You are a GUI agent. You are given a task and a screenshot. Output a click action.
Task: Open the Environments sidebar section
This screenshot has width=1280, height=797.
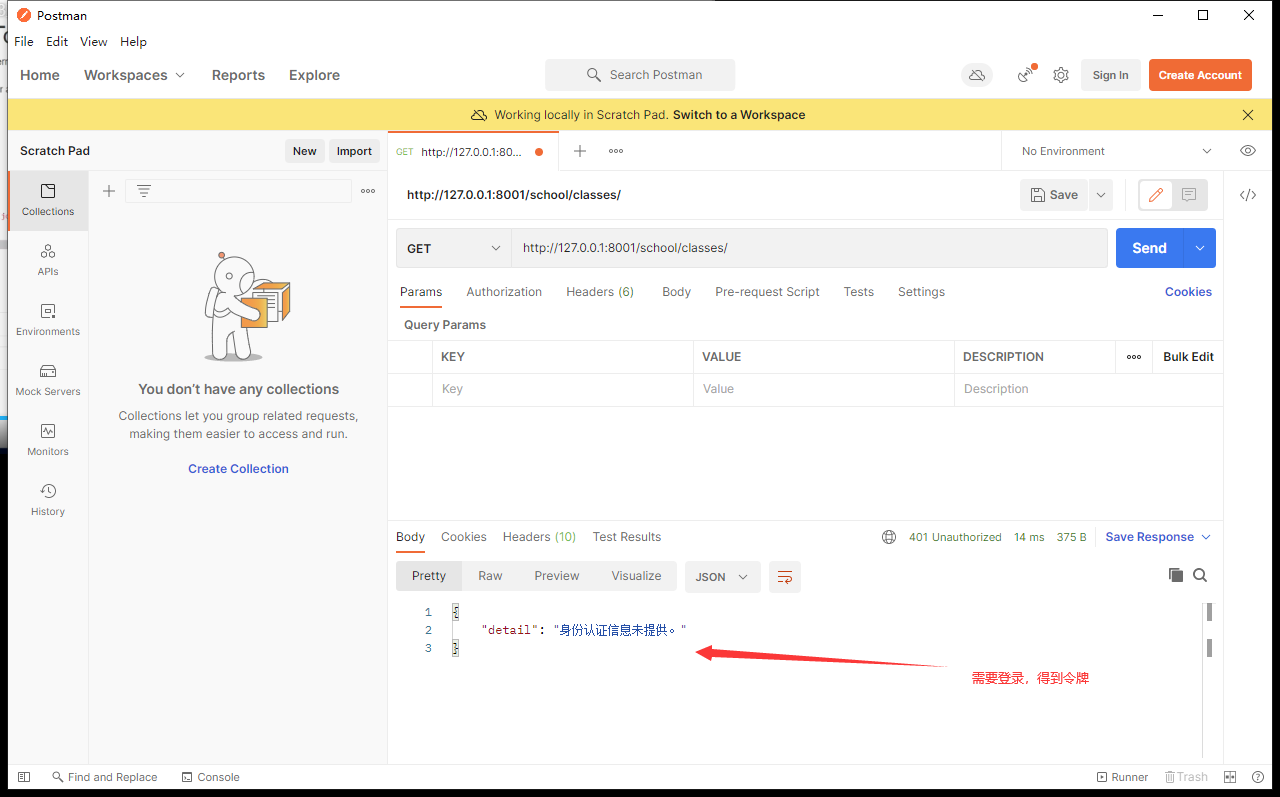click(48, 320)
